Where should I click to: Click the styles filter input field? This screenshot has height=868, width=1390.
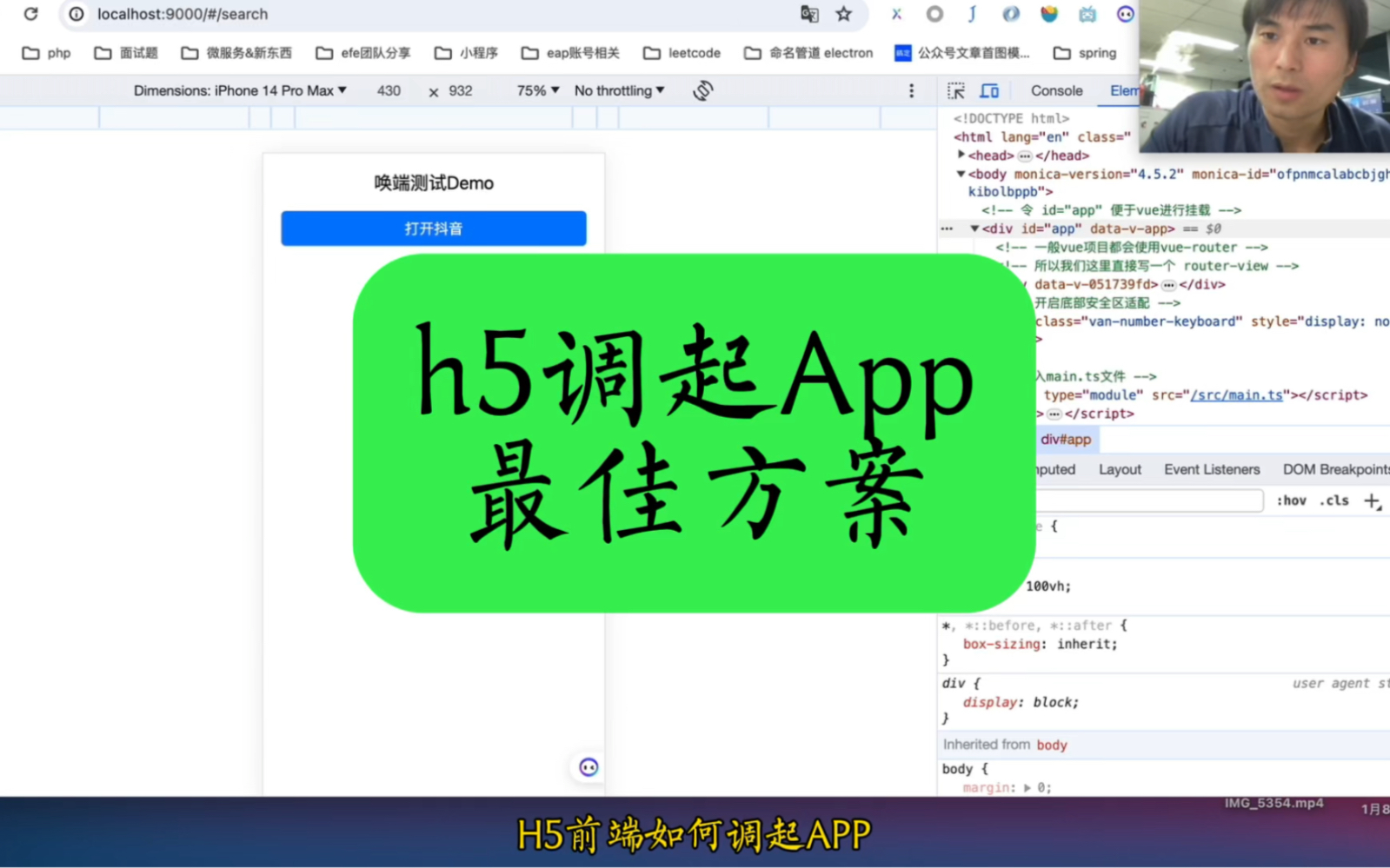pos(1149,500)
